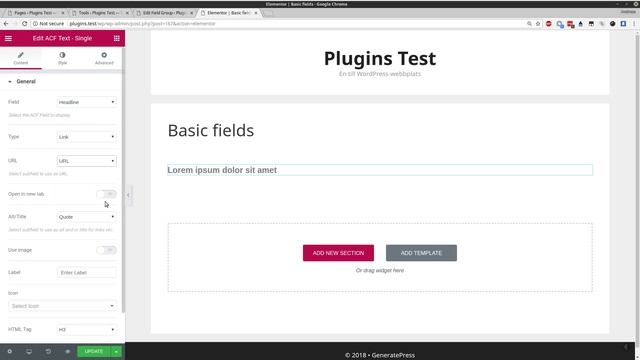The width and height of the screenshot is (640, 360).
Task: Open page settings gear in bottom bar
Action: click(9, 351)
